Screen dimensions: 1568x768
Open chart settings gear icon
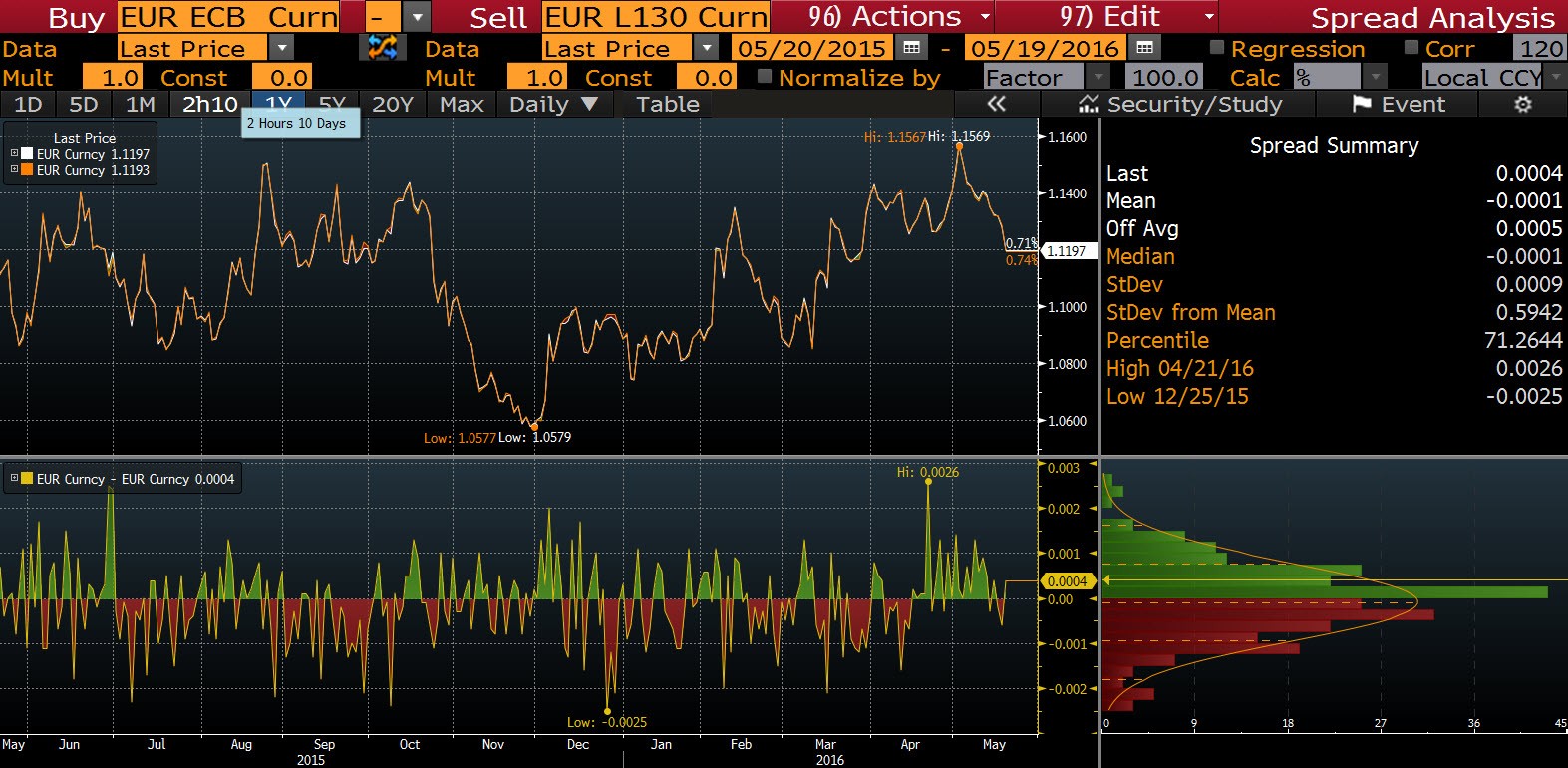pos(1522,105)
